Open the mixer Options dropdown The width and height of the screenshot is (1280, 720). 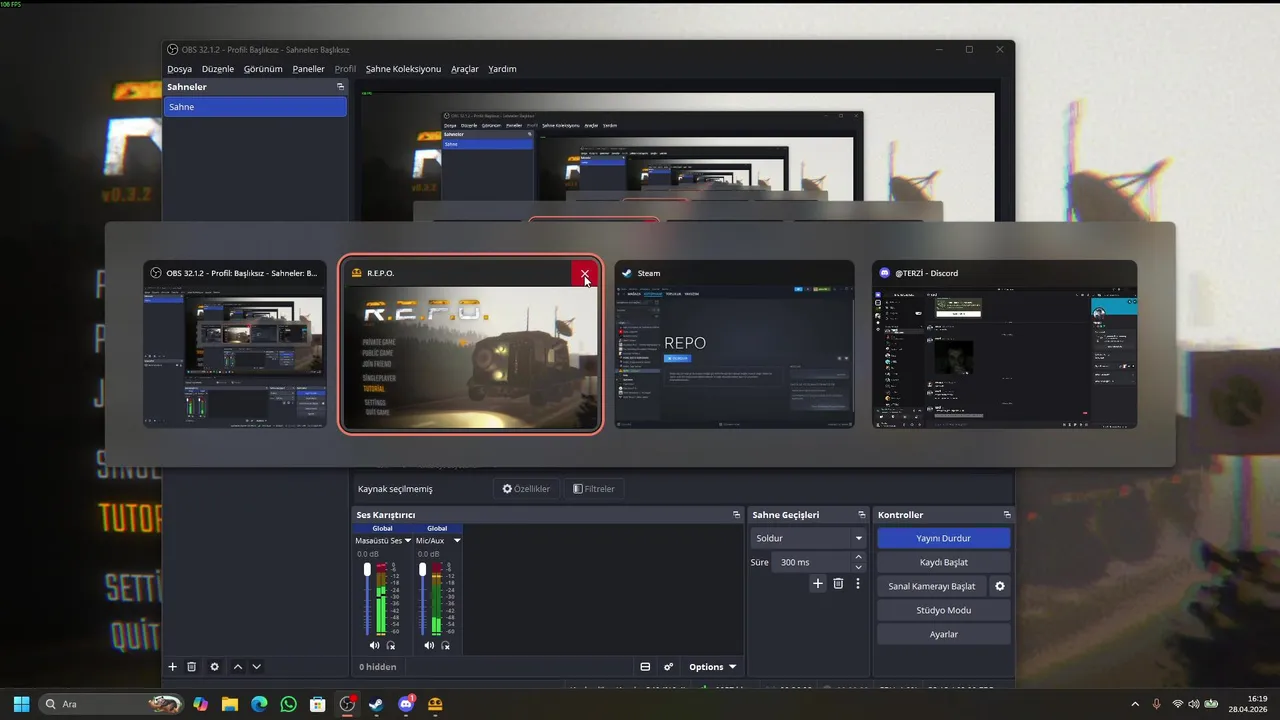713,667
